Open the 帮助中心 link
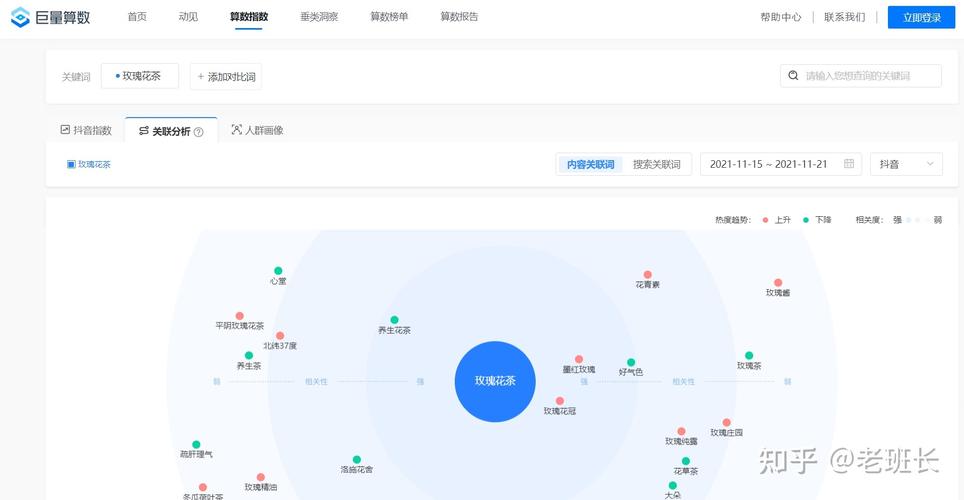This screenshot has height=500, width=964. [781, 17]
